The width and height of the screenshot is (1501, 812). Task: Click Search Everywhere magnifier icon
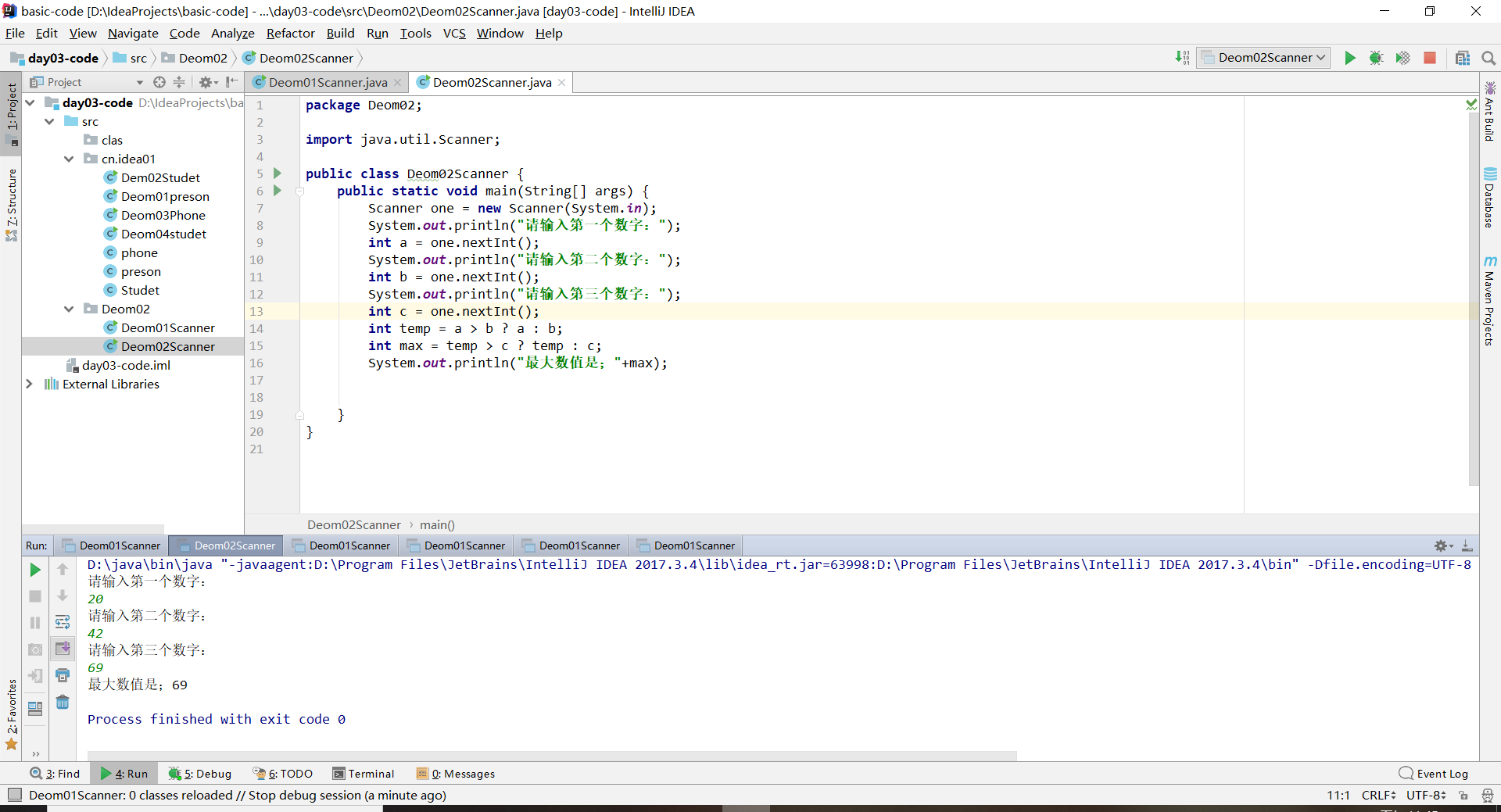click(x=1488, y=58)
